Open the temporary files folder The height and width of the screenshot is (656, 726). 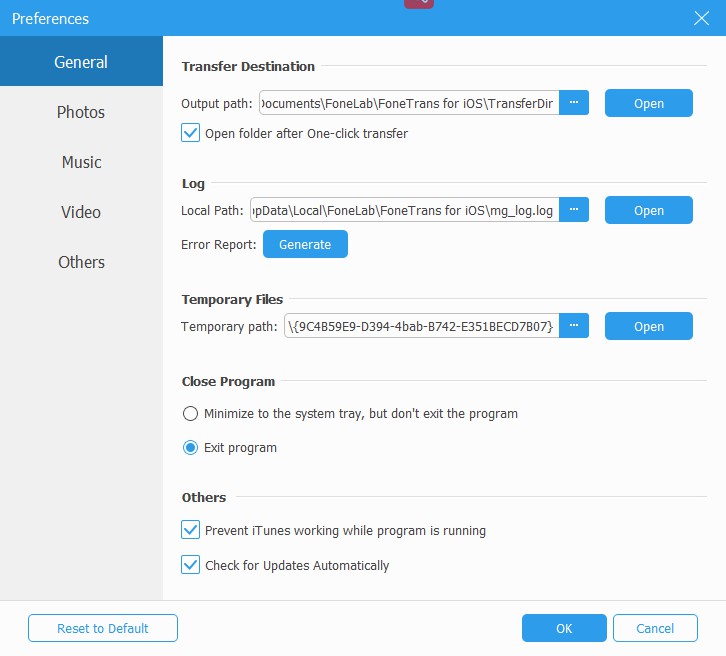coord(649,326)
